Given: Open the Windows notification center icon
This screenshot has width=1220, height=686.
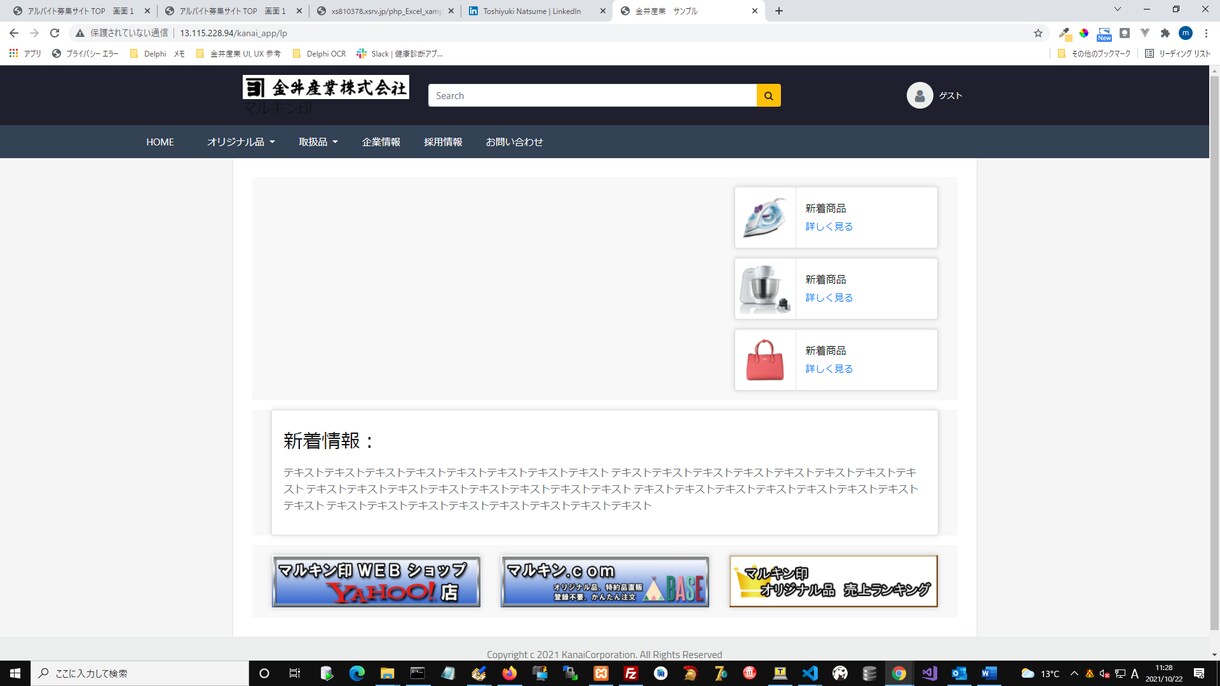Looking at the screenshot, I should [x=1199, y=673].
